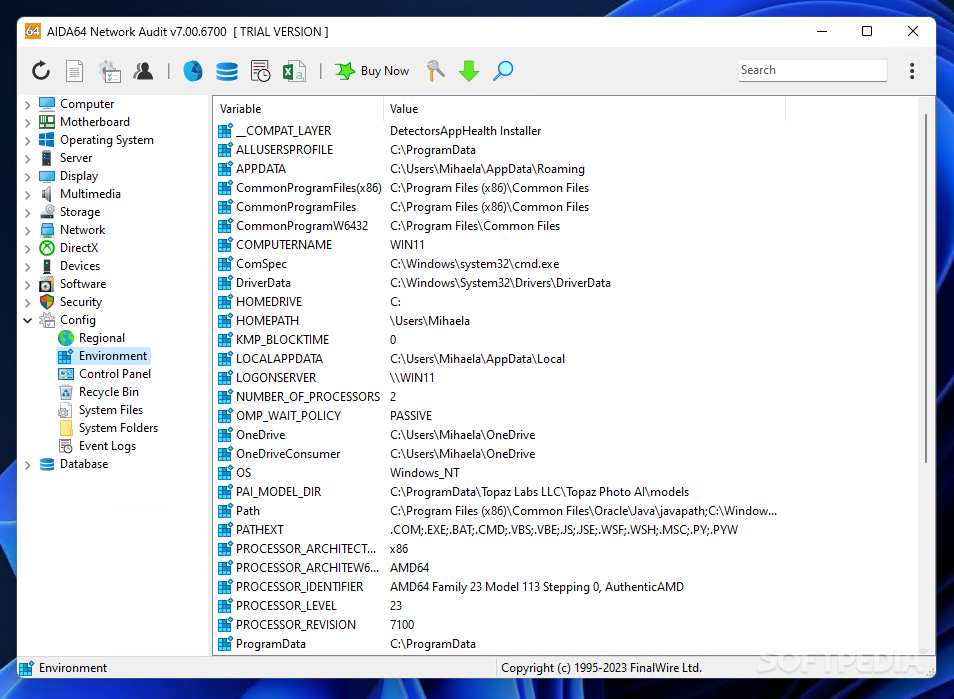Image resolution: width=954 pixels, height=699 pixels.
Task: Select the Path variable row
Action: [501, 510]
